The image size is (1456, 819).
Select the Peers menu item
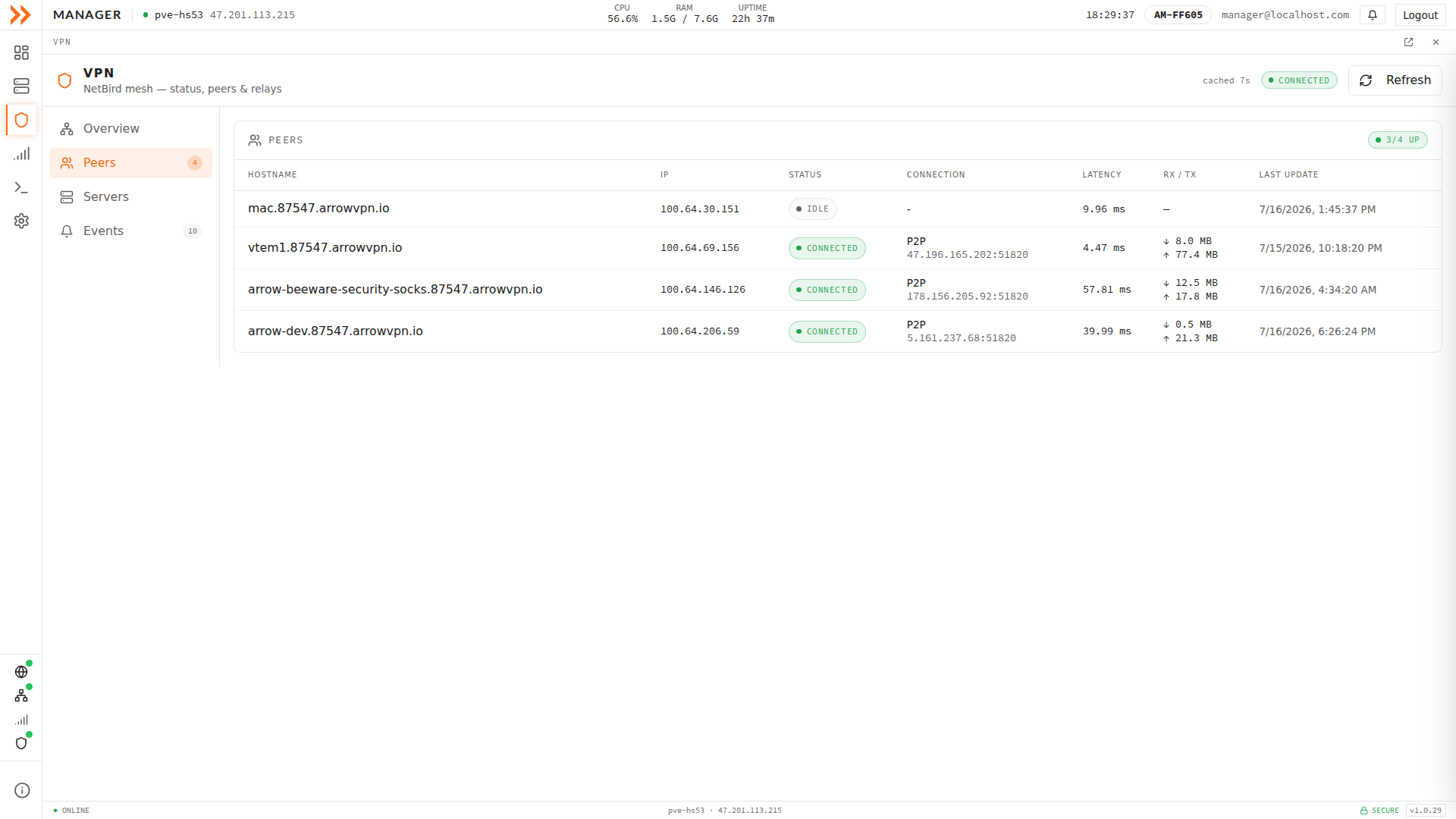(130, 163)
